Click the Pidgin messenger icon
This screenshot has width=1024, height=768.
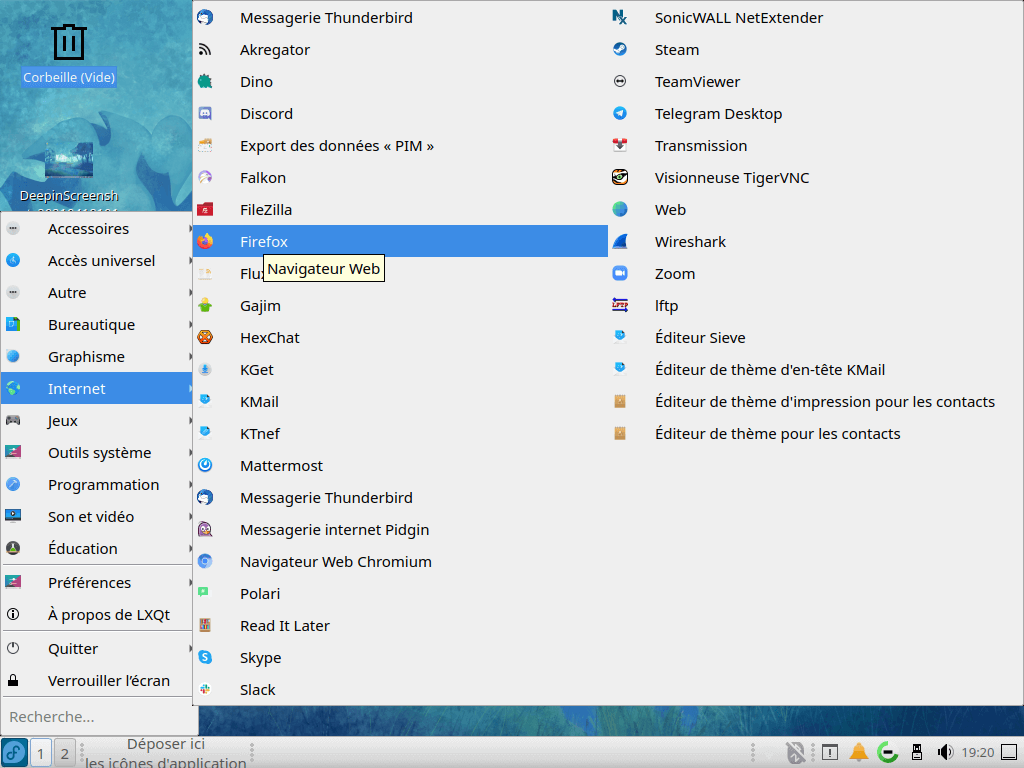pos(205,530)
